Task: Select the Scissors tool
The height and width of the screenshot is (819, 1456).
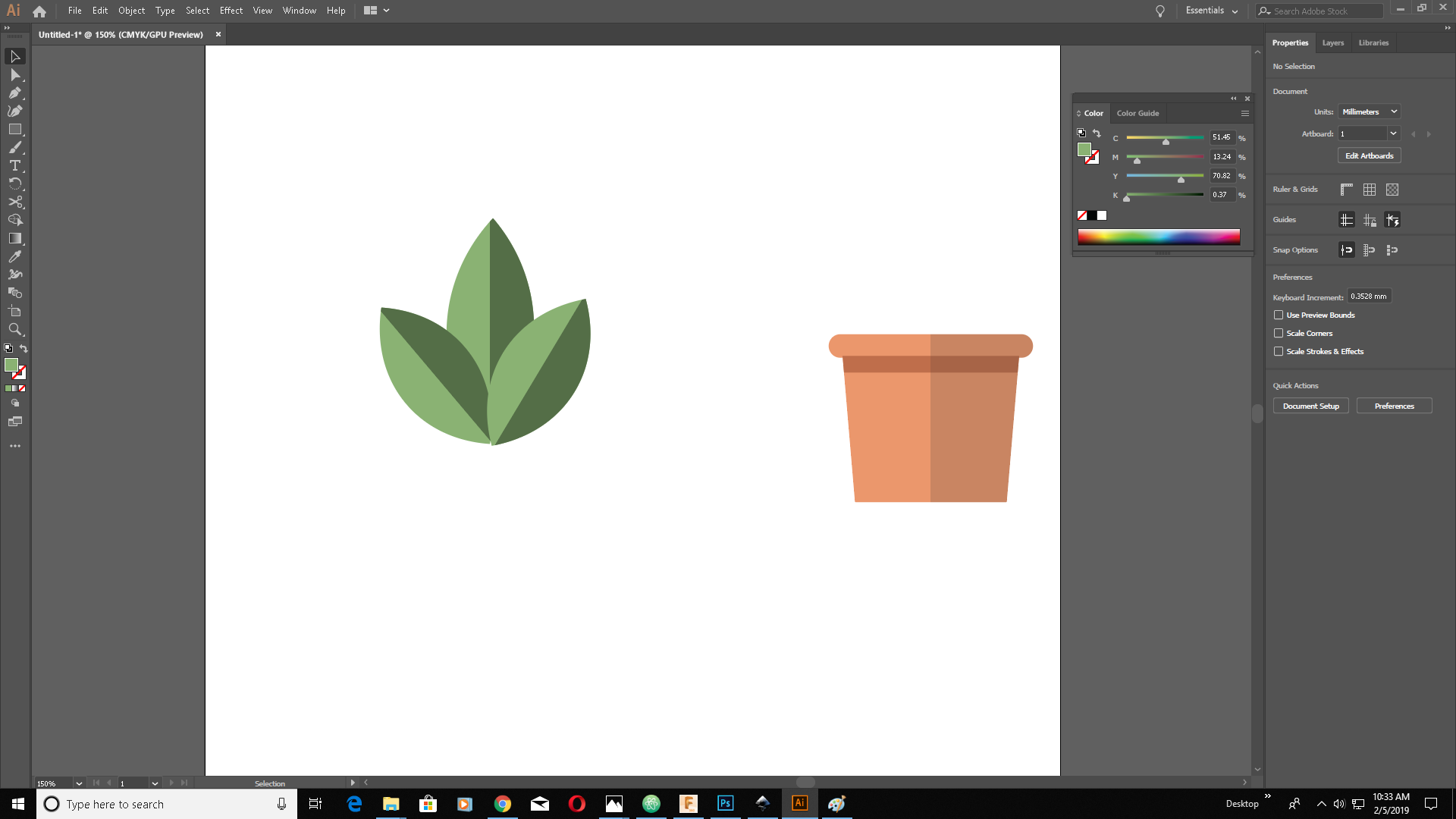Action: coord(14,202)
